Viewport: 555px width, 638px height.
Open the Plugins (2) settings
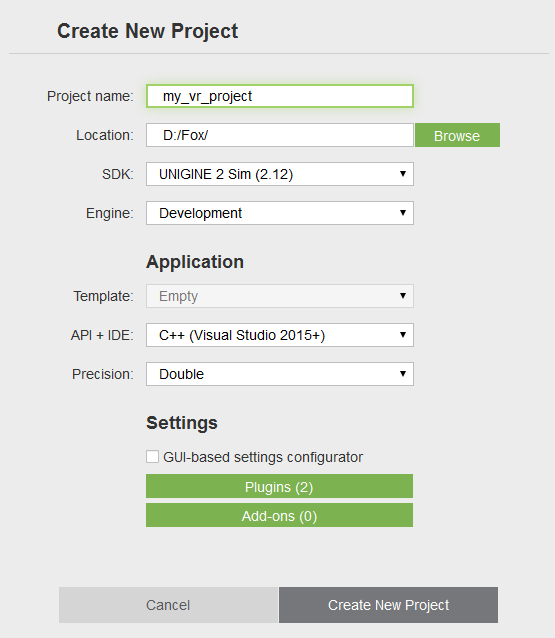point(280,486)
